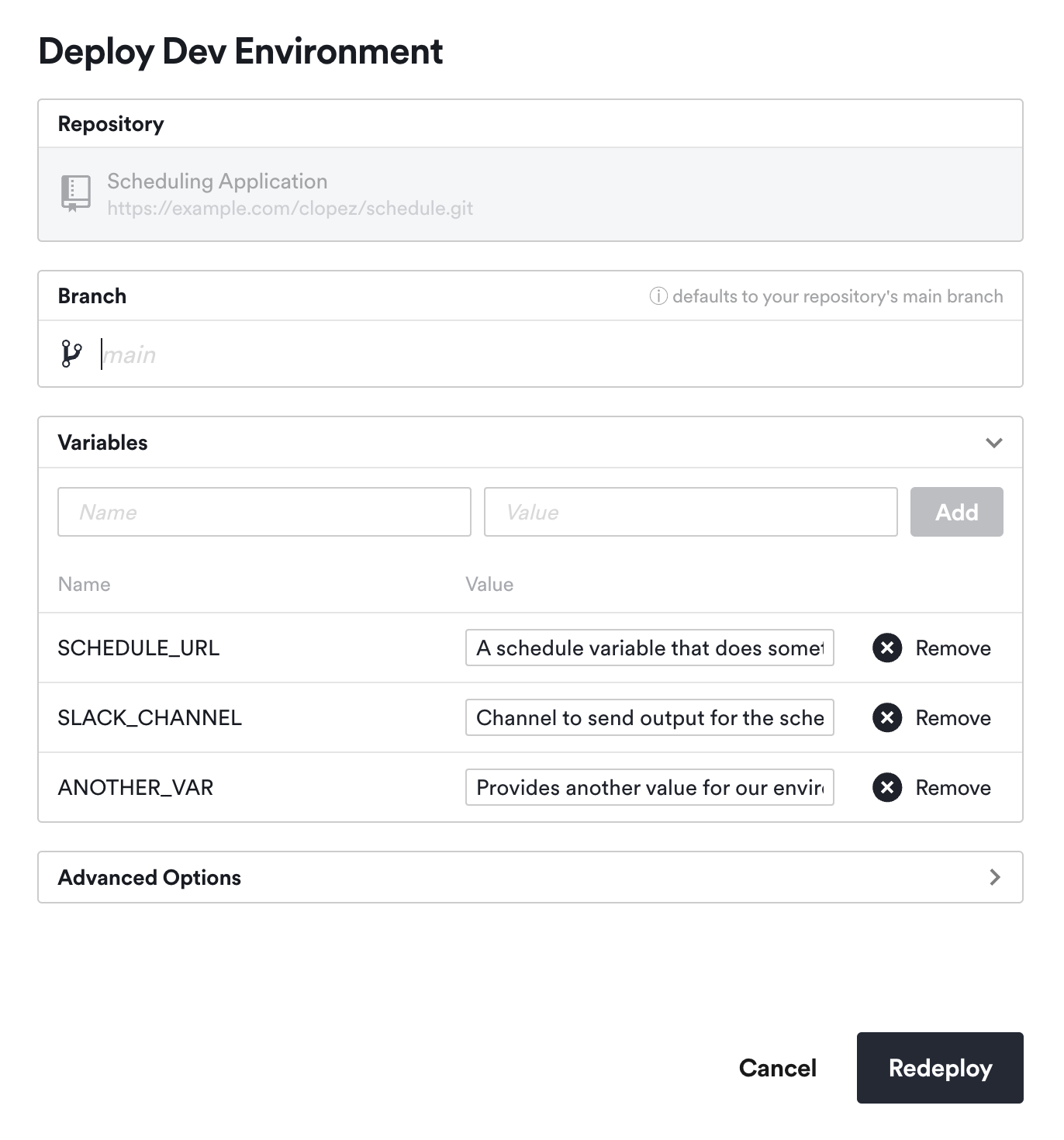
Task: Select the Scheduling Application repository link
Action: [217, 181]
